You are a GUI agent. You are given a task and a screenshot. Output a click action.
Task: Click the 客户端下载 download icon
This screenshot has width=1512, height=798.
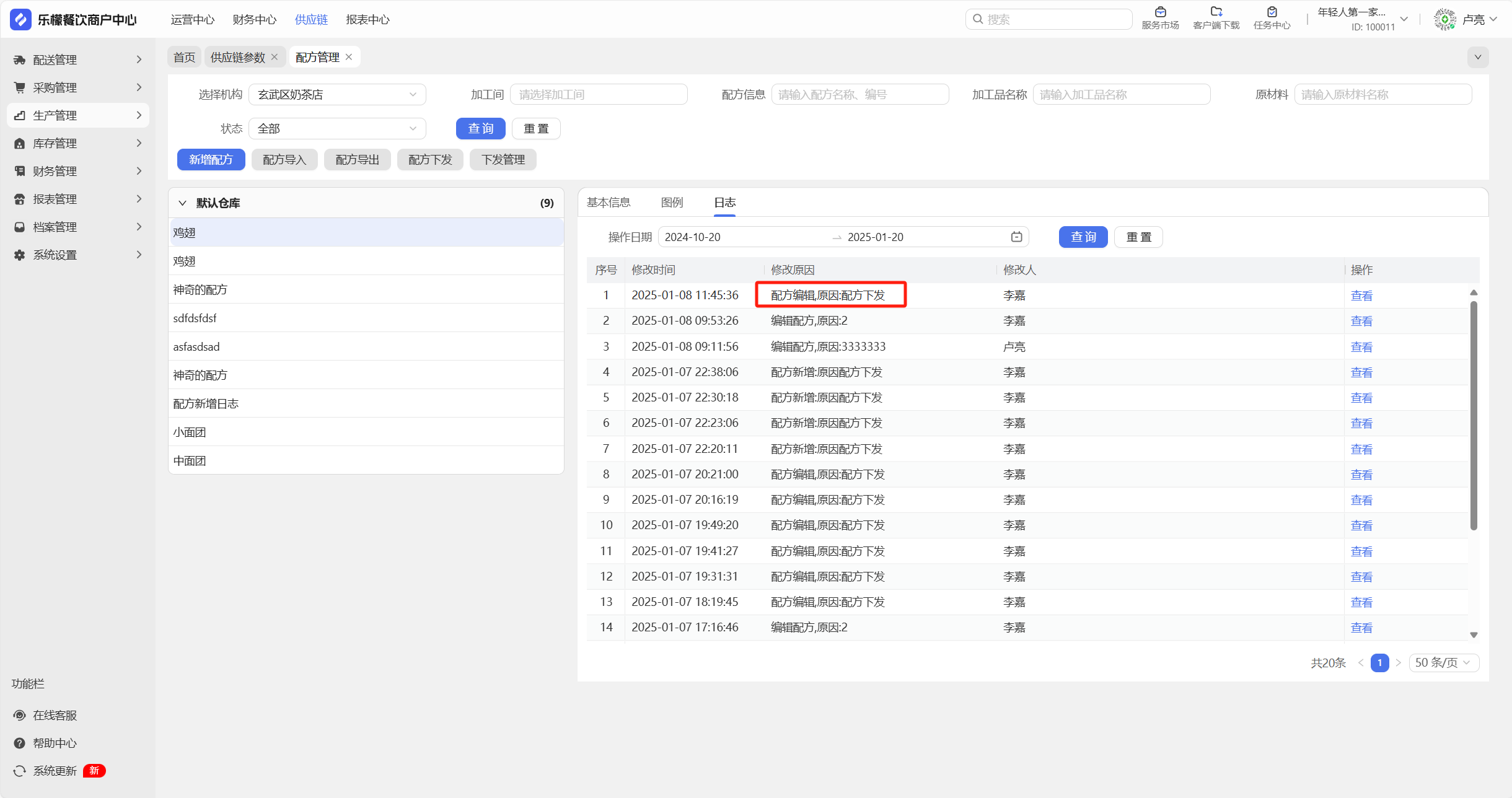[1216, 12]
